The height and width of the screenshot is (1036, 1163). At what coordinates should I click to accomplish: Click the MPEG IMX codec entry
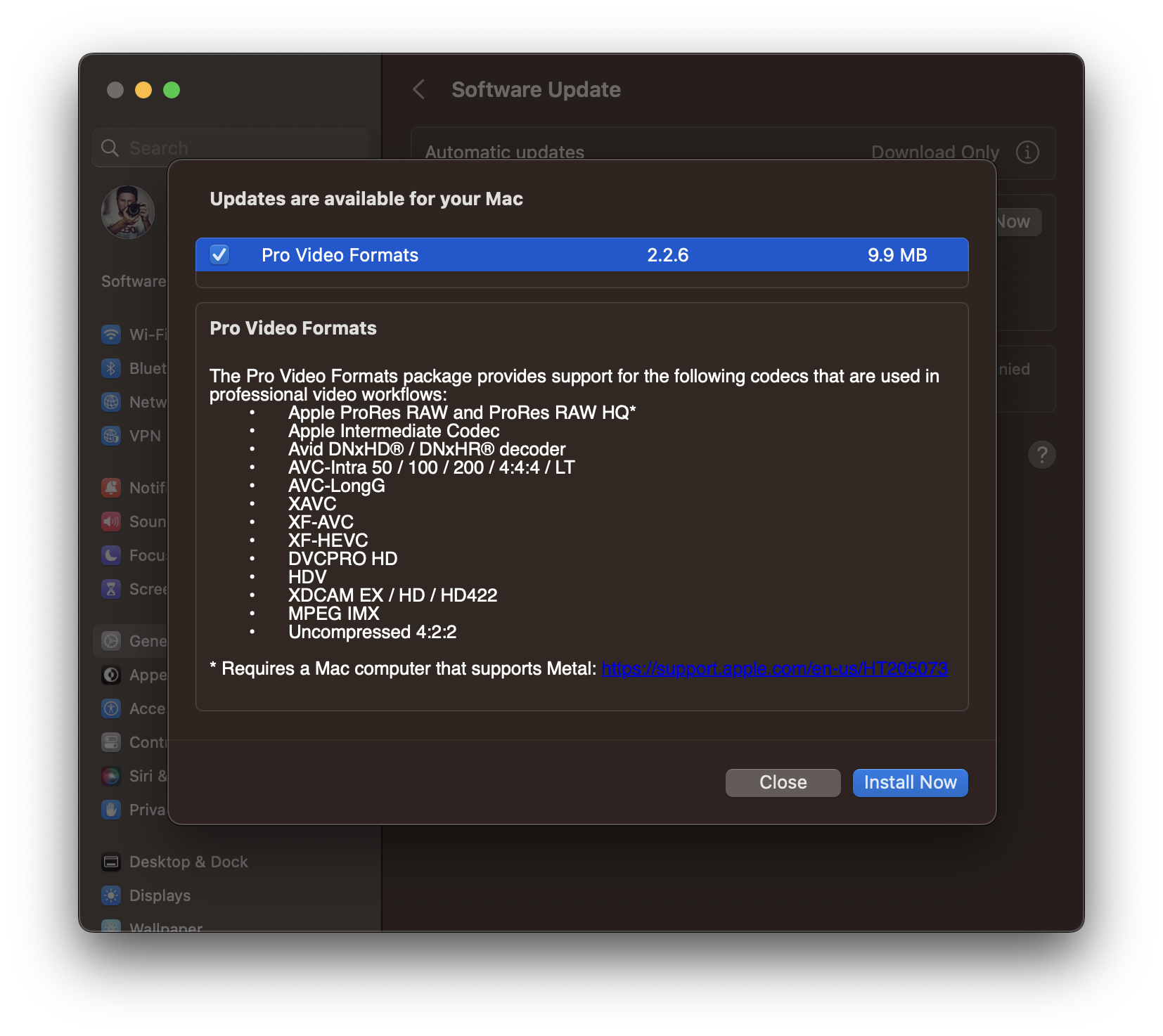(334, 614)
